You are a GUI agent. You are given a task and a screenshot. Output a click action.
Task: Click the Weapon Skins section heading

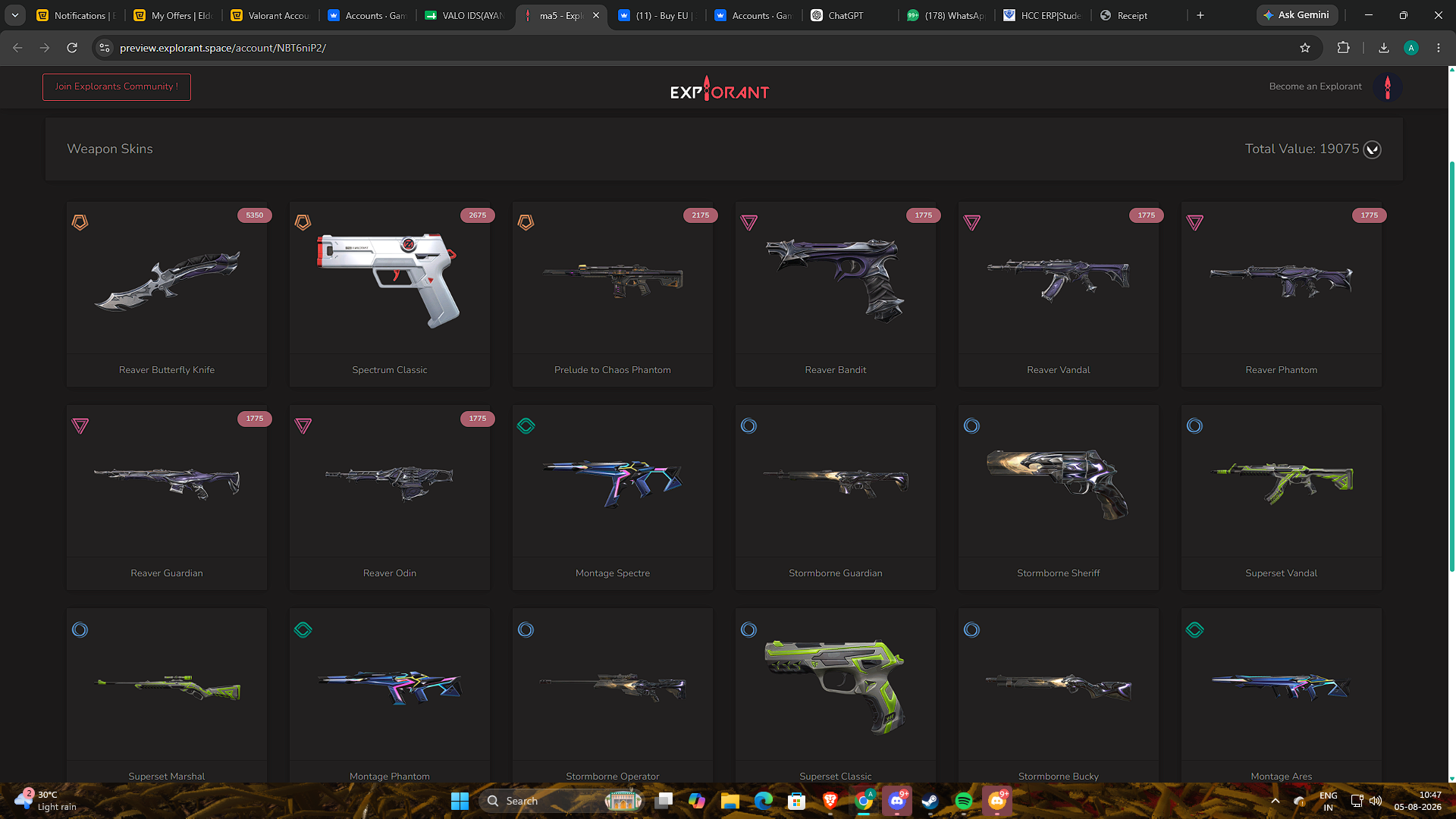tap(110, 149)
